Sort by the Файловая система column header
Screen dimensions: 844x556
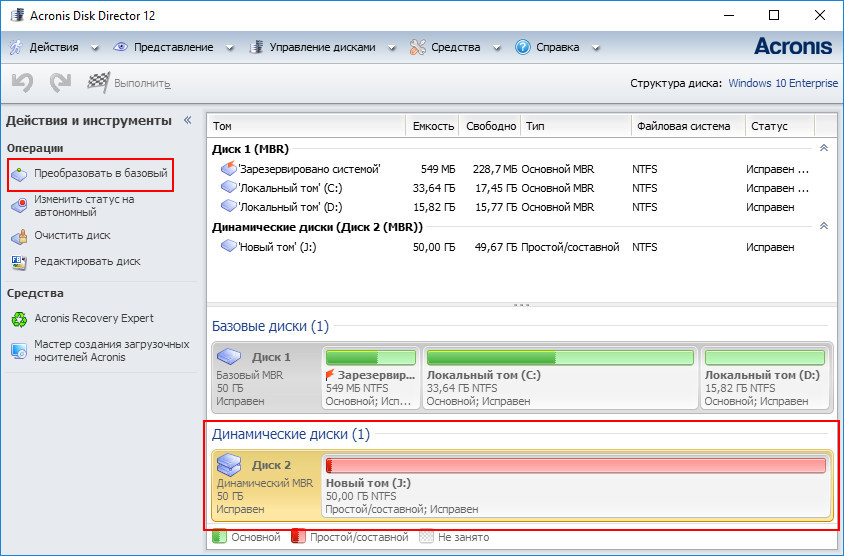(x=688, y=126)
